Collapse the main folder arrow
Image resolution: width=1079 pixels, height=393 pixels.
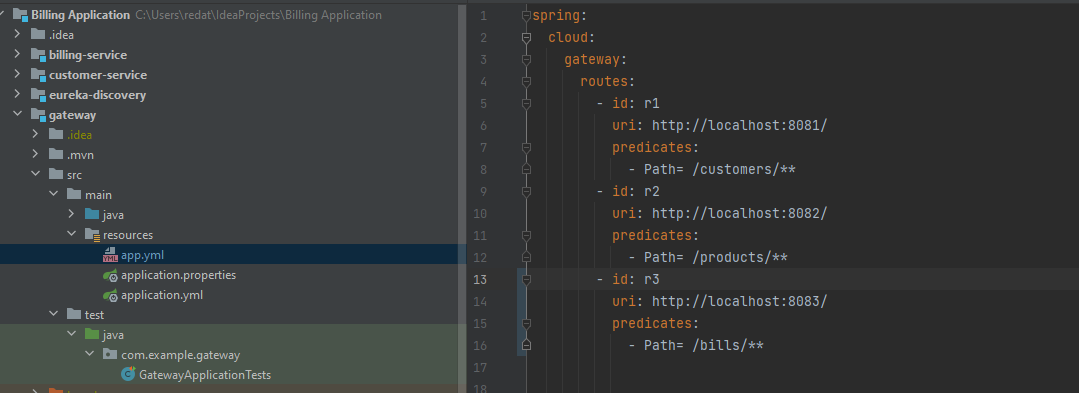pyautogui.click(x=54, y=195)
